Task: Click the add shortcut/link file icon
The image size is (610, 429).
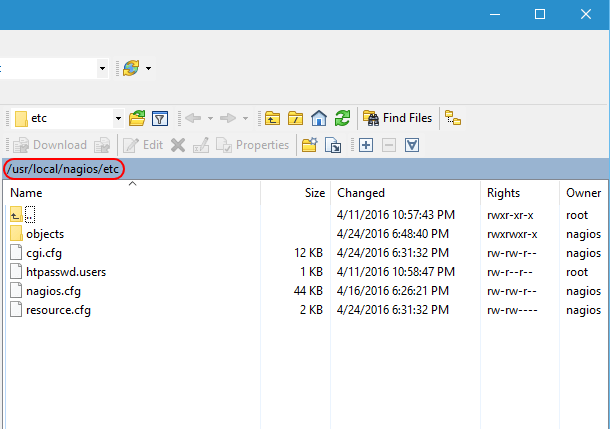Action: tap(333, 145)
